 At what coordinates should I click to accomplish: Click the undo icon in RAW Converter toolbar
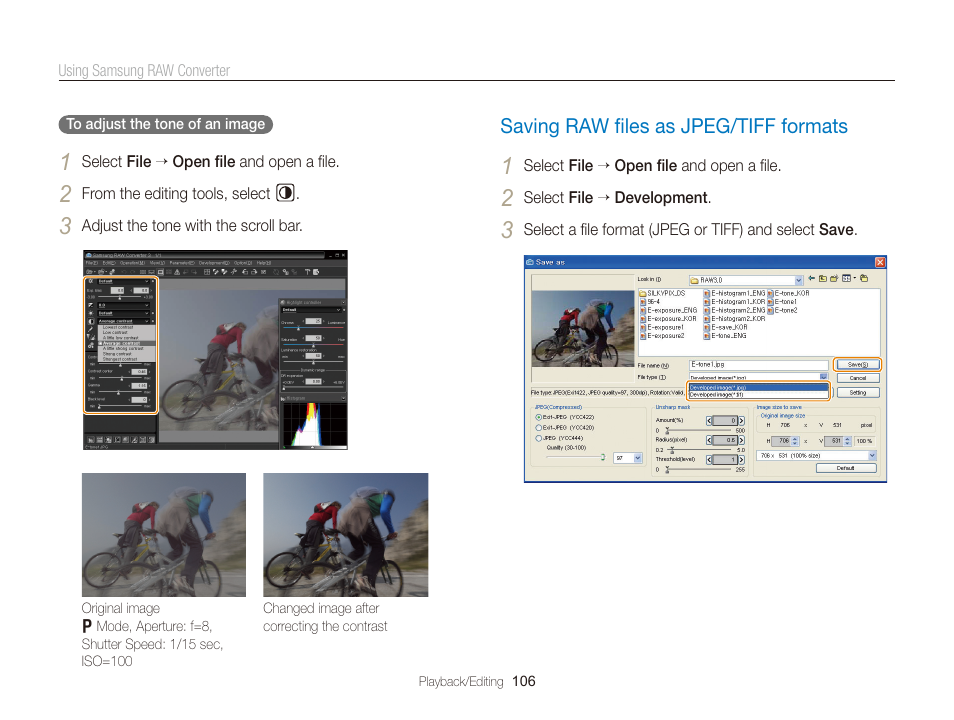124,271
